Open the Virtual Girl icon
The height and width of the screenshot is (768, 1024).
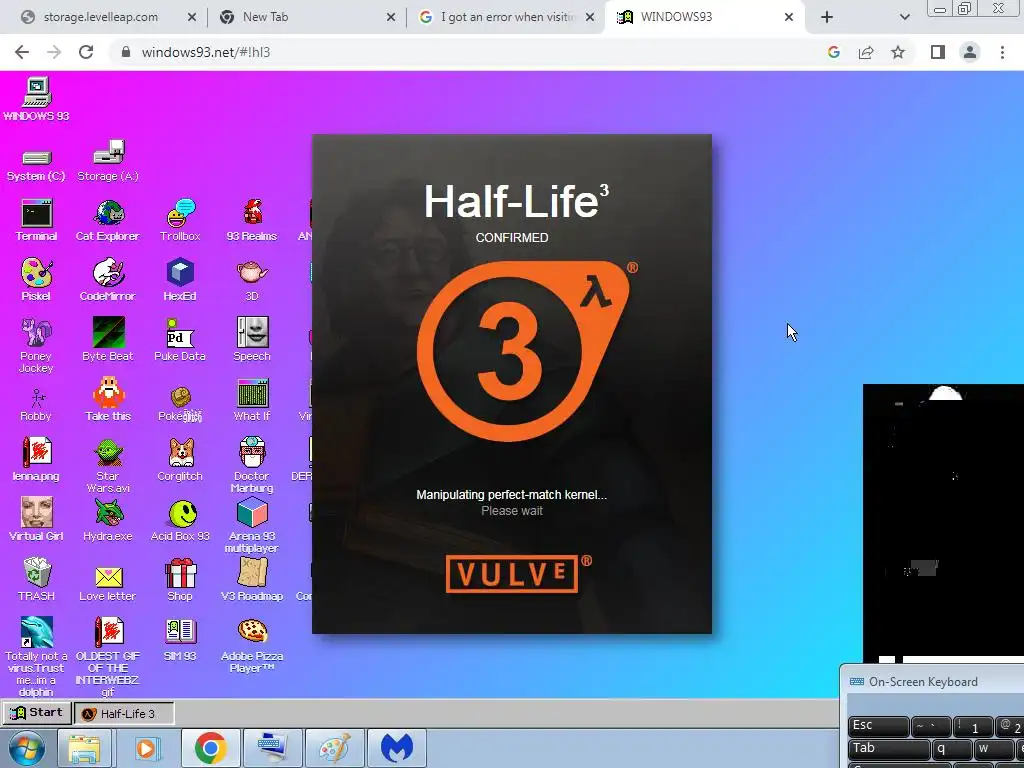[37, 520]
